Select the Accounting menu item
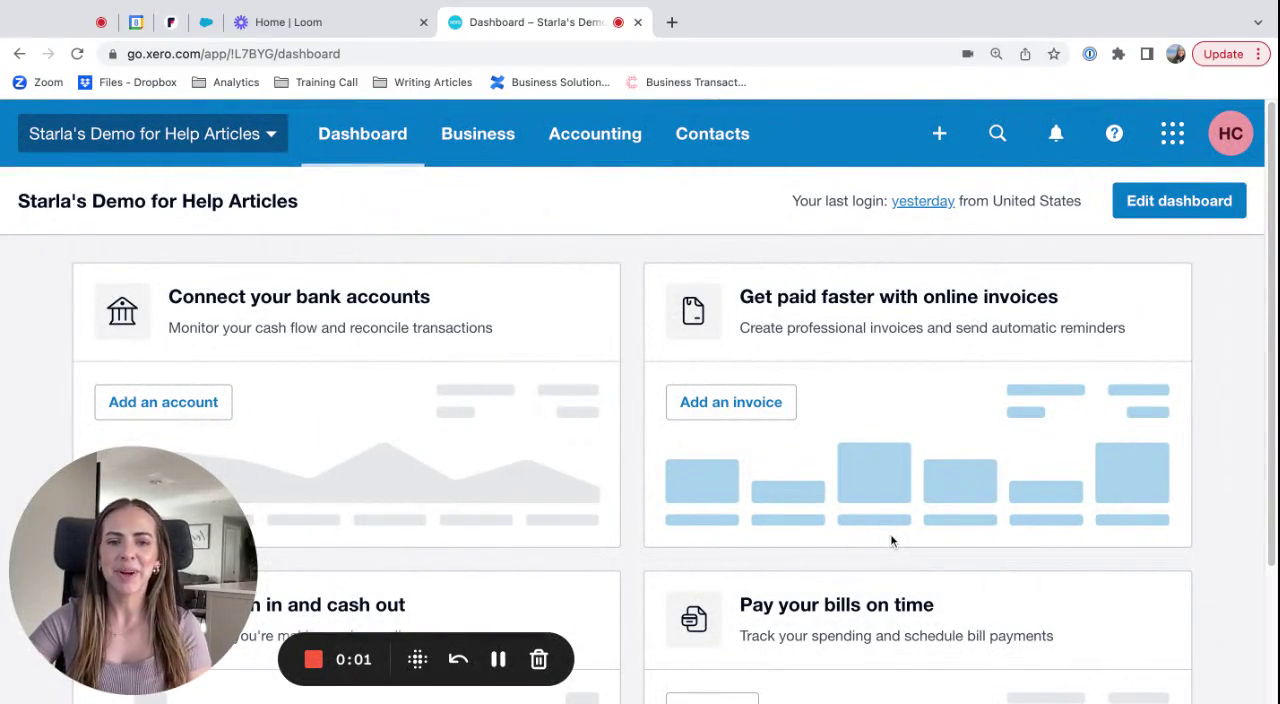This screenshot has height=704, width=1280. pyautogui.click(x=594, y=133)
